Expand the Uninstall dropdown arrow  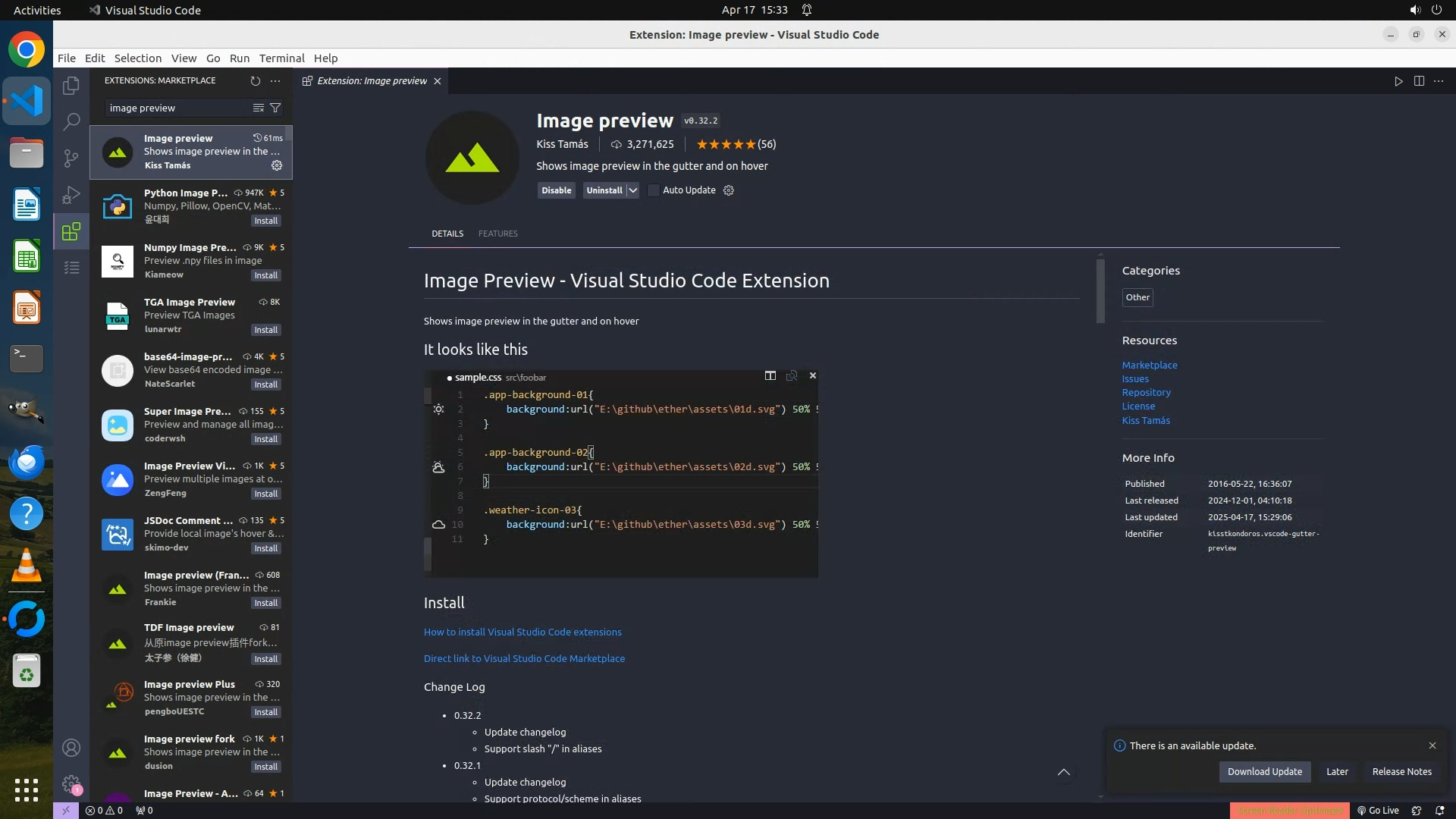click(x=633, y=190)
